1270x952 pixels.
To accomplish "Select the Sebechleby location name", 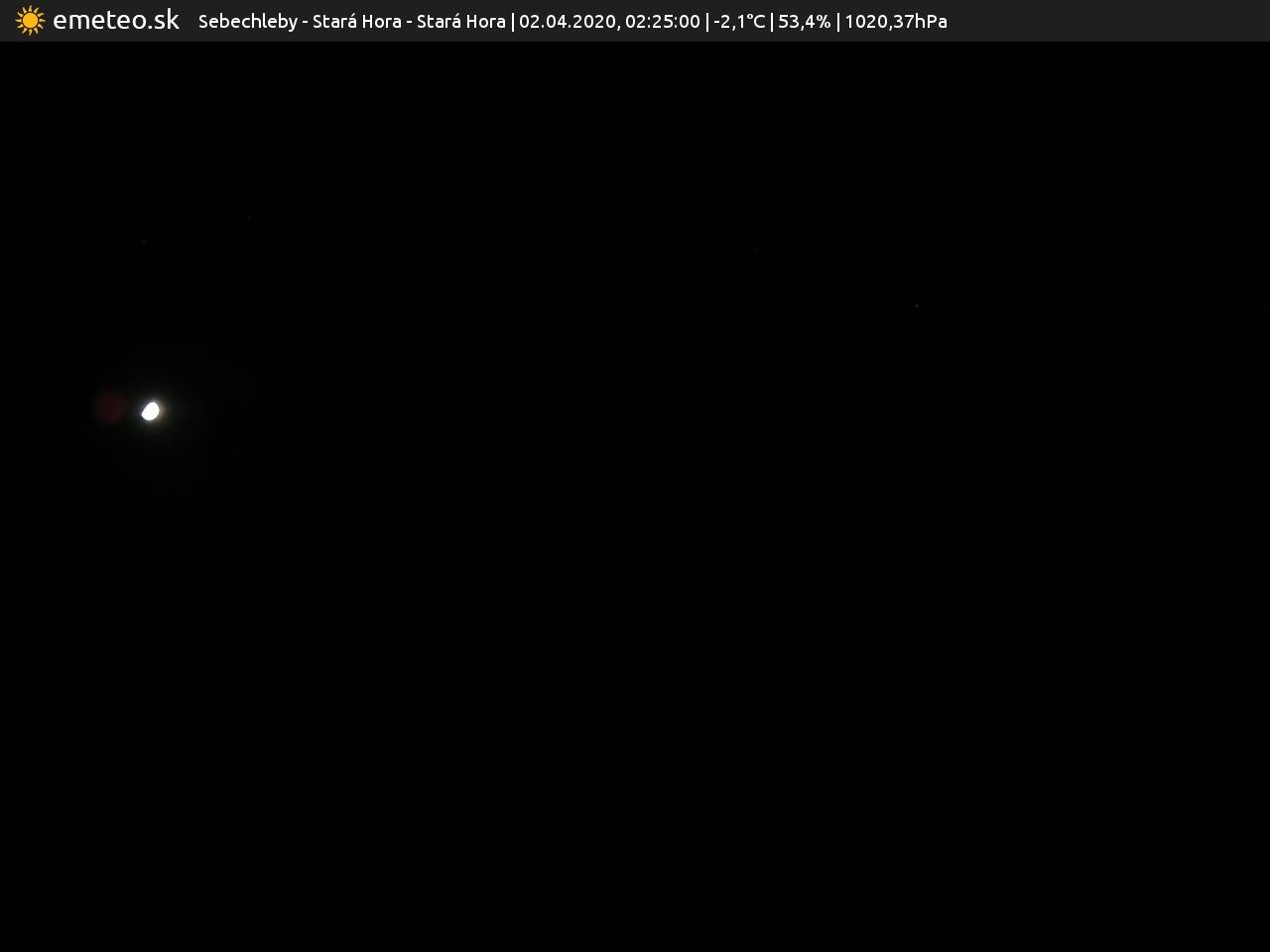I will 247,22.
